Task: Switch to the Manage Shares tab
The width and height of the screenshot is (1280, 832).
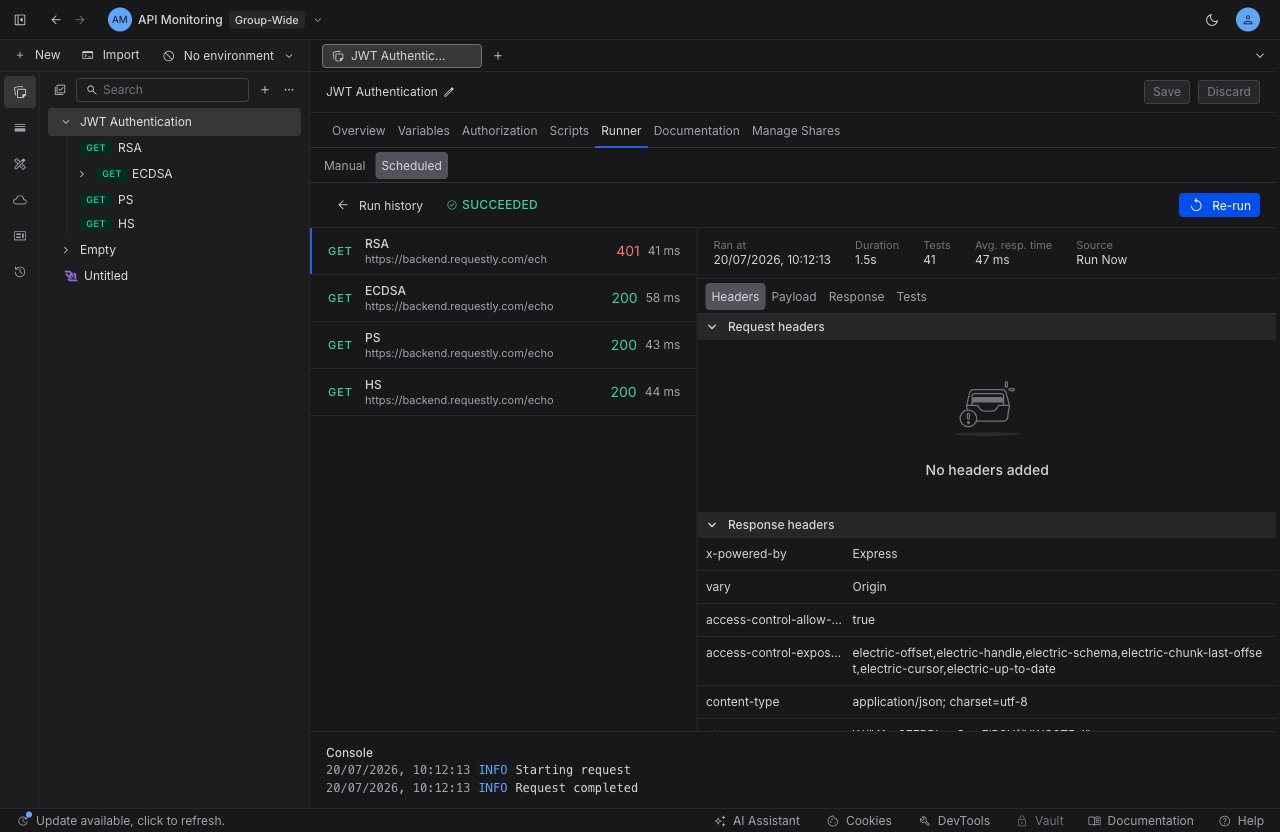Action: 796,131
